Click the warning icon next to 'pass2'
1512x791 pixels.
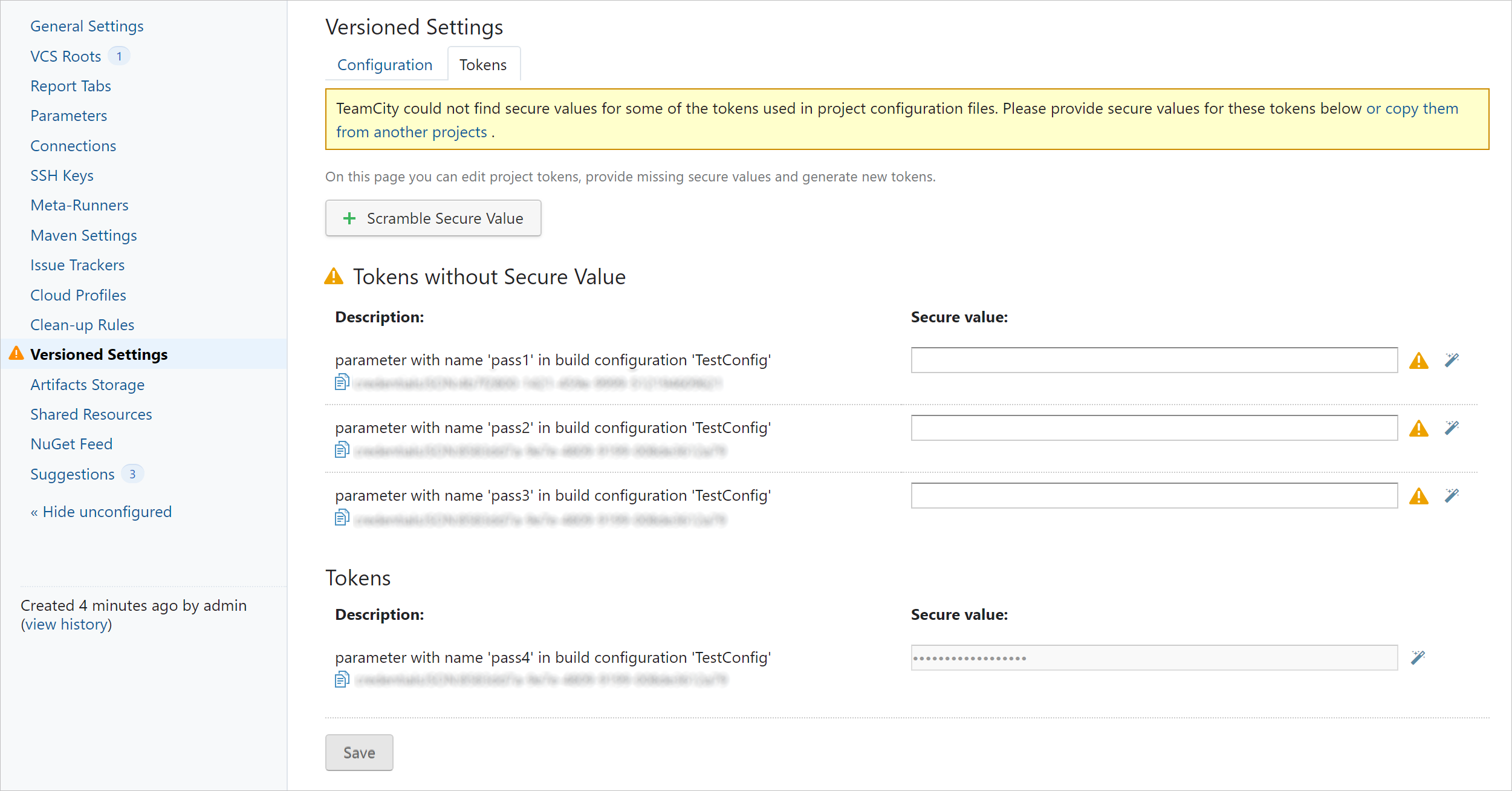[1419, 428]
